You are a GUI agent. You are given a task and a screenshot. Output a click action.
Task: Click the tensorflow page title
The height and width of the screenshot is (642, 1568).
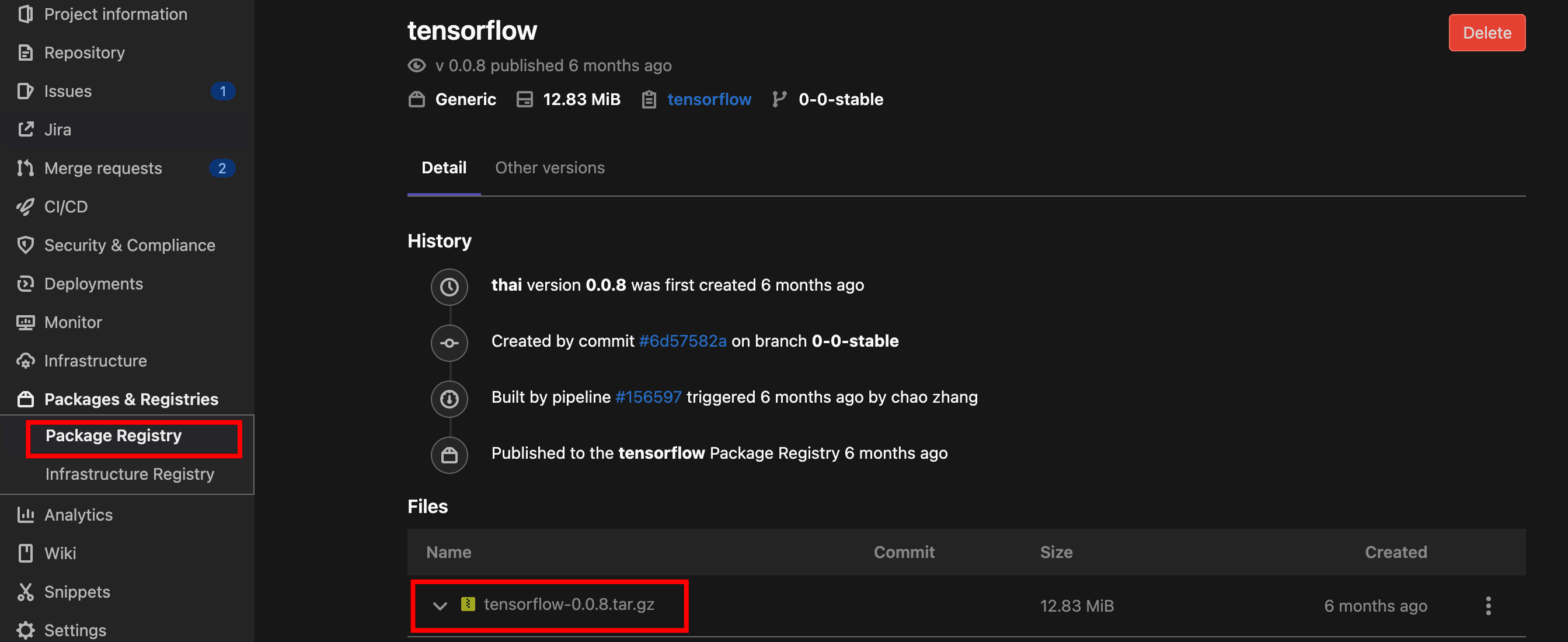[x=472, y=30]
